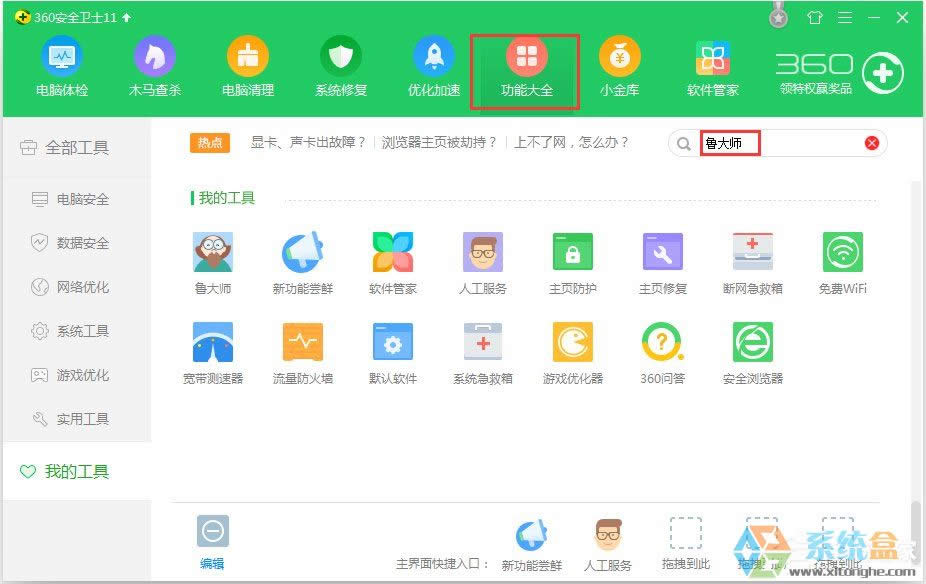This screenshot has height=584, width=926.
Task: Clear the search box with the red X
Action: [871, 142]
